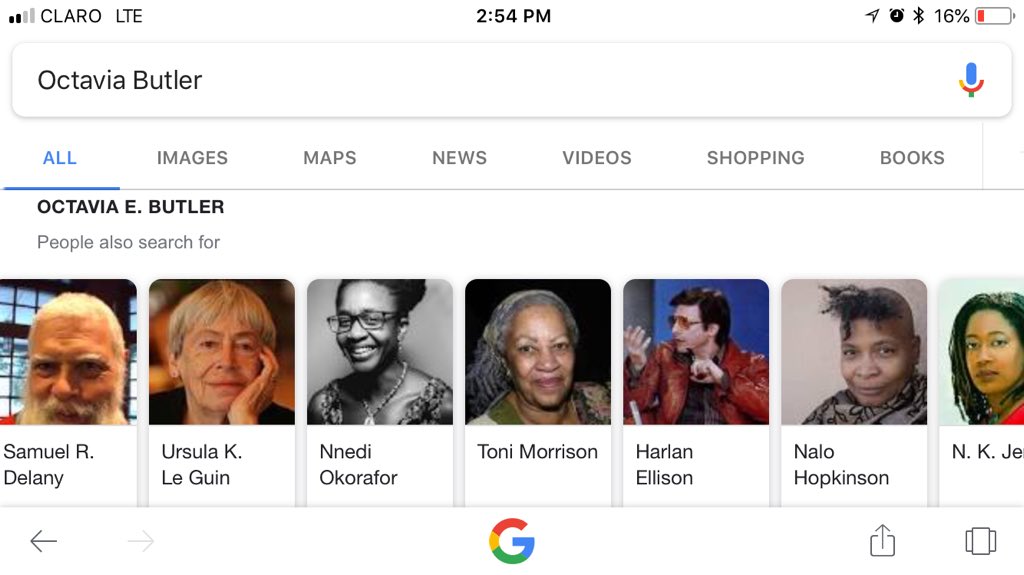This screenshot has width=1024, height=575.
Task: Open Google home via the G logo
Action: tap(512, 541)
